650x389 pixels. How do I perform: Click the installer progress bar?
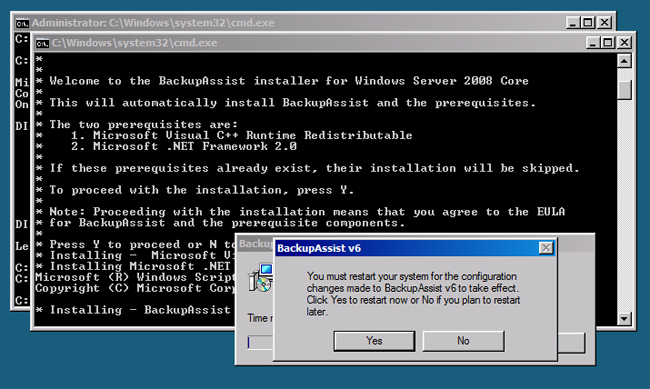point(260,342)
